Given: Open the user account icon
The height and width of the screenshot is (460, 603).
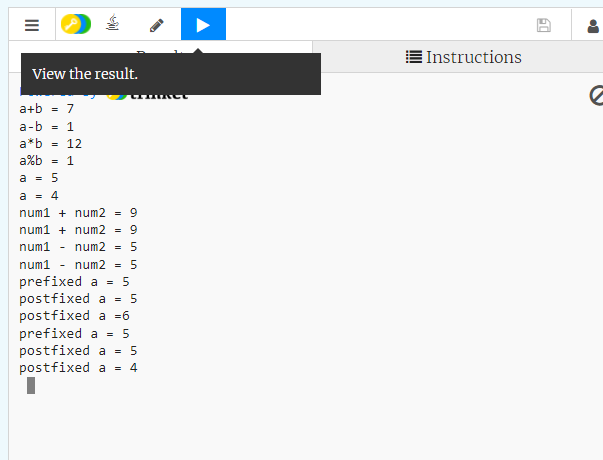Looking at the screenshot, I should tap(592, 25).
